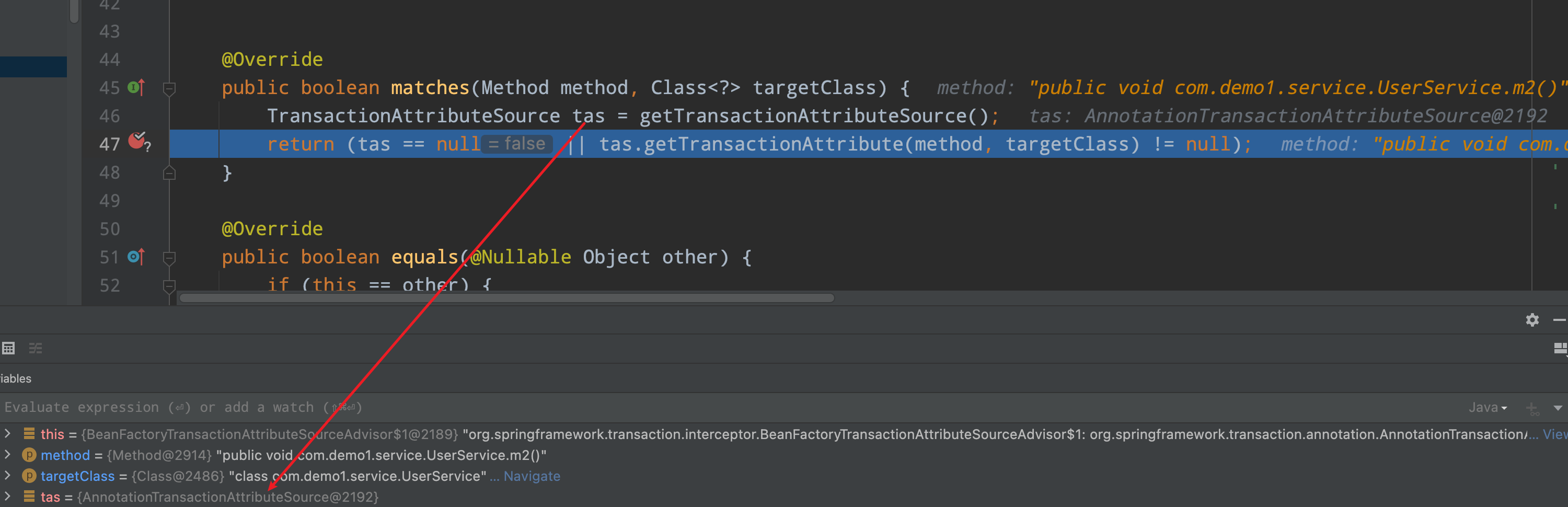Collapse the matches method fold on line 45

(170, 88)
